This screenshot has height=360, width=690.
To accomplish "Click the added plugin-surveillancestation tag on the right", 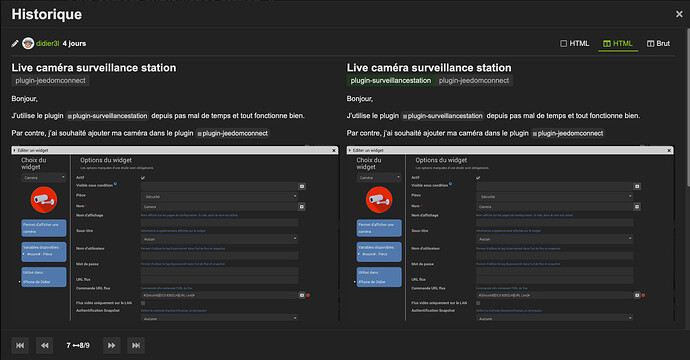I will pyautogui.click(x=390, y=81).
